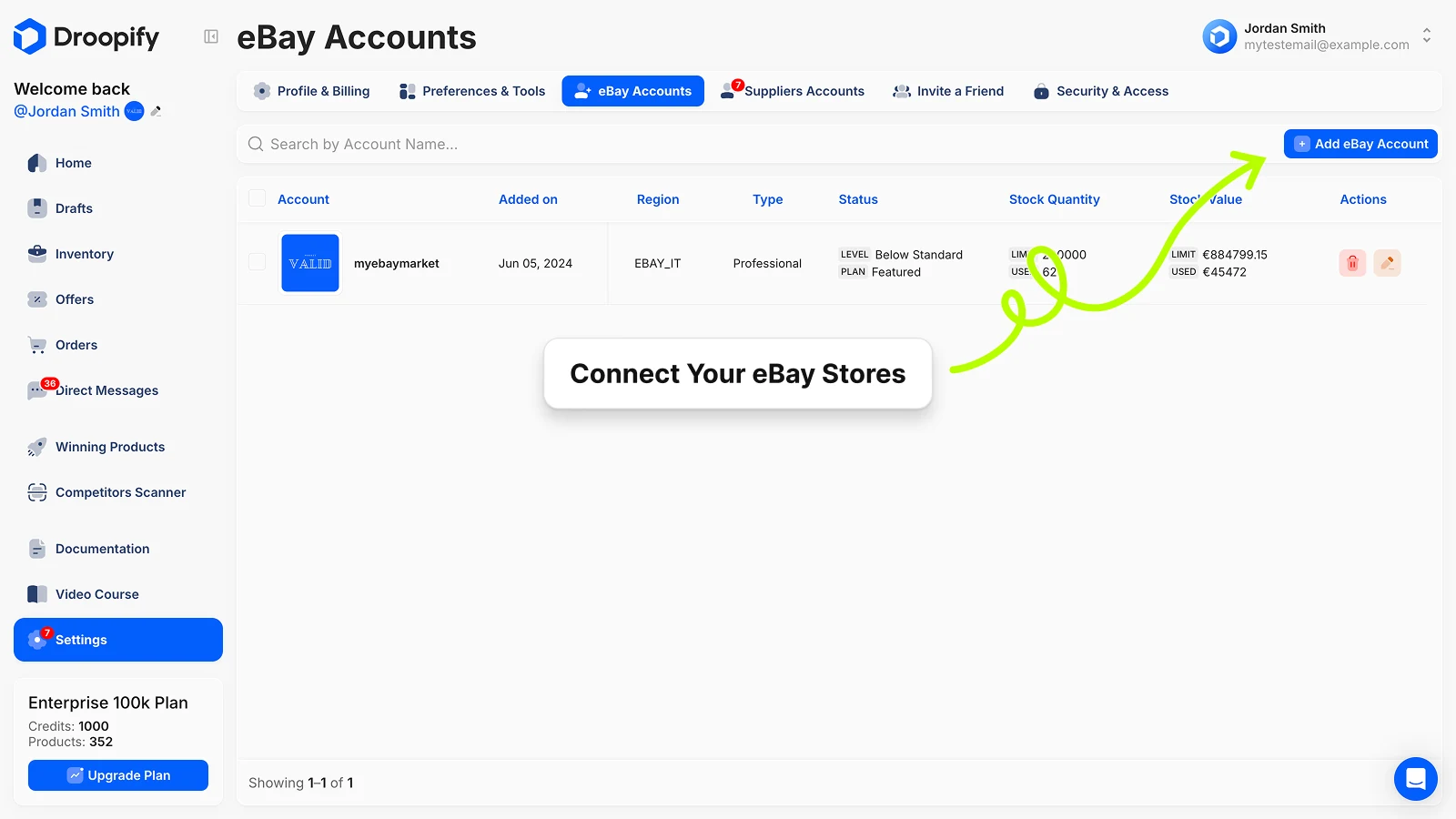Open Direct Messages from sidebar
This screenshot has width=1456, height=819.
coord(106,390)
